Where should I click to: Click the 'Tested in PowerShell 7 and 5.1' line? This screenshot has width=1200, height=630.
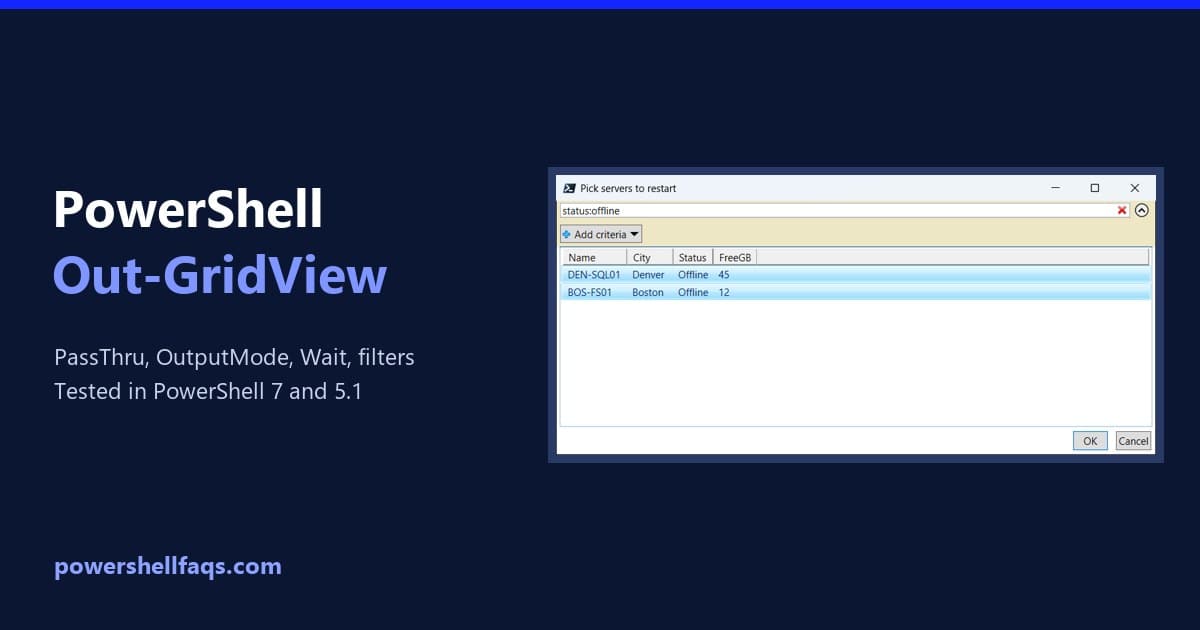pyautogui.click(x=208, y=391)
